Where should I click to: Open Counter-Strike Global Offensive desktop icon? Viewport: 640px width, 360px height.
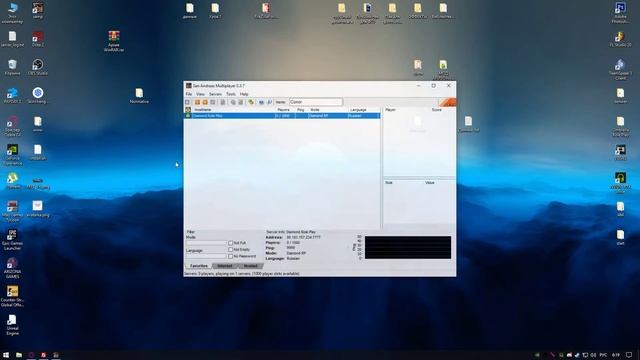click(12, 296)
